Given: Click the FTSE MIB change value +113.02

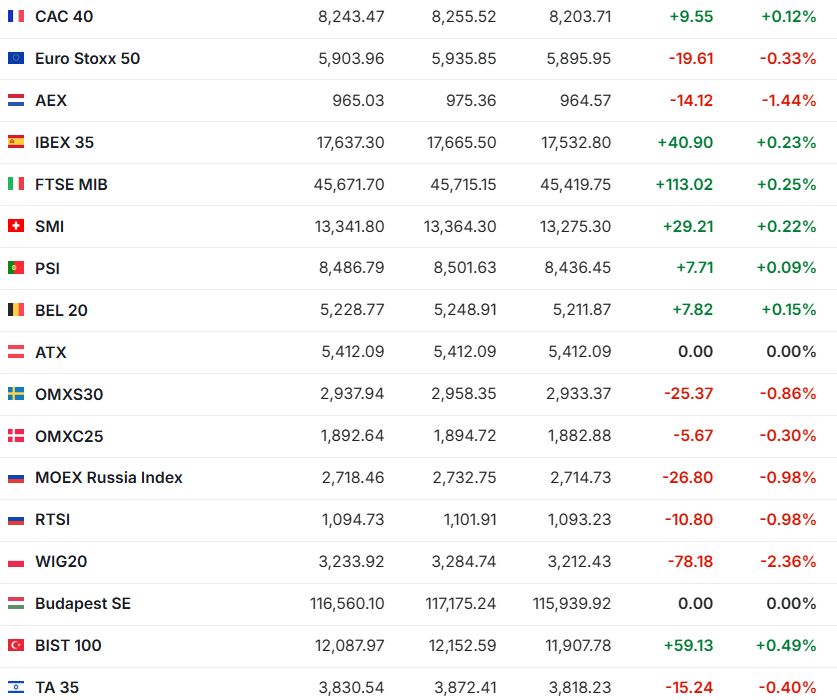Looking at the screenshot, I should (x=684, y=184).
